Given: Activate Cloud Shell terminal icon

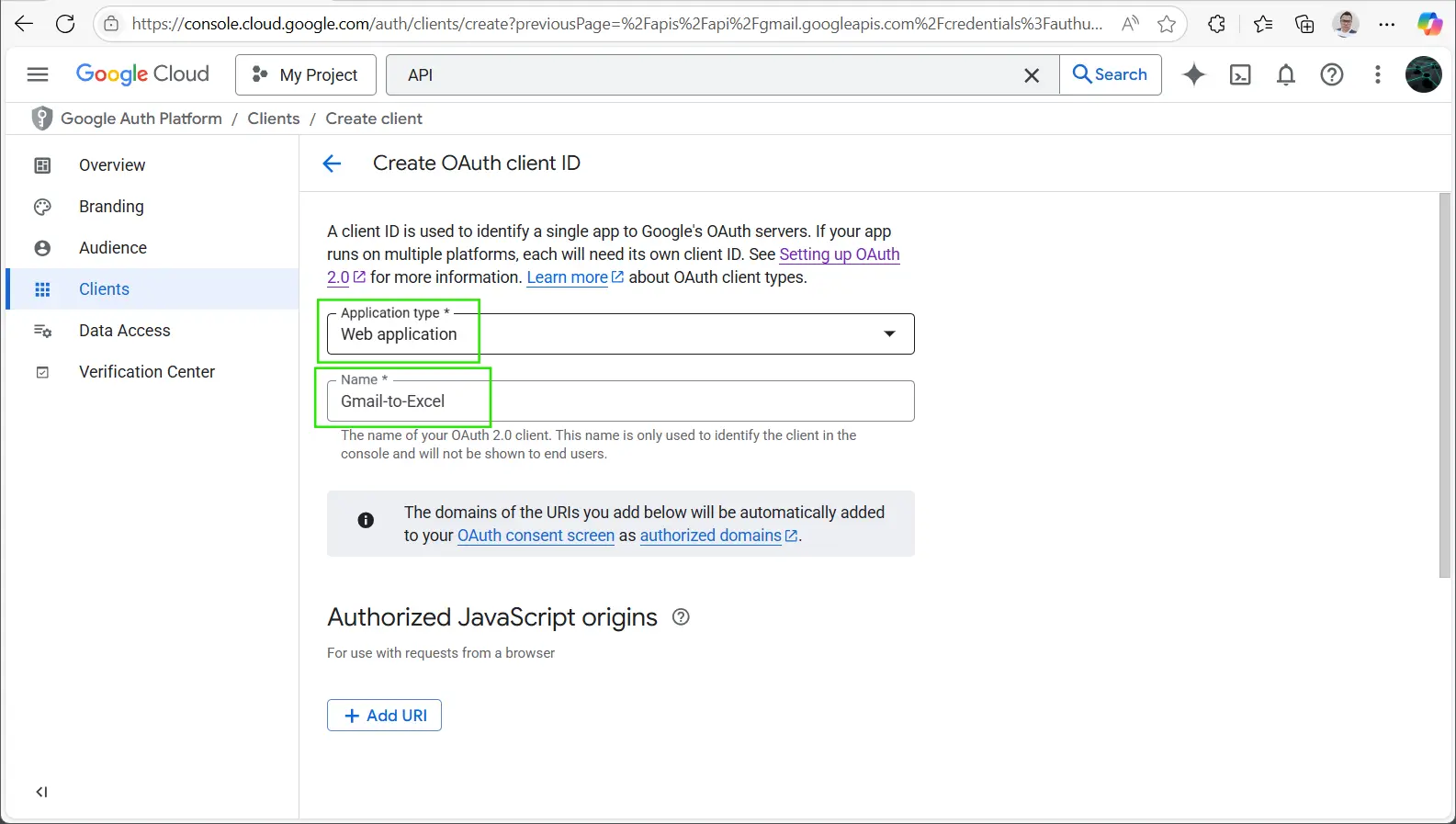Looking at the screenshot, I should (1240, 75).
